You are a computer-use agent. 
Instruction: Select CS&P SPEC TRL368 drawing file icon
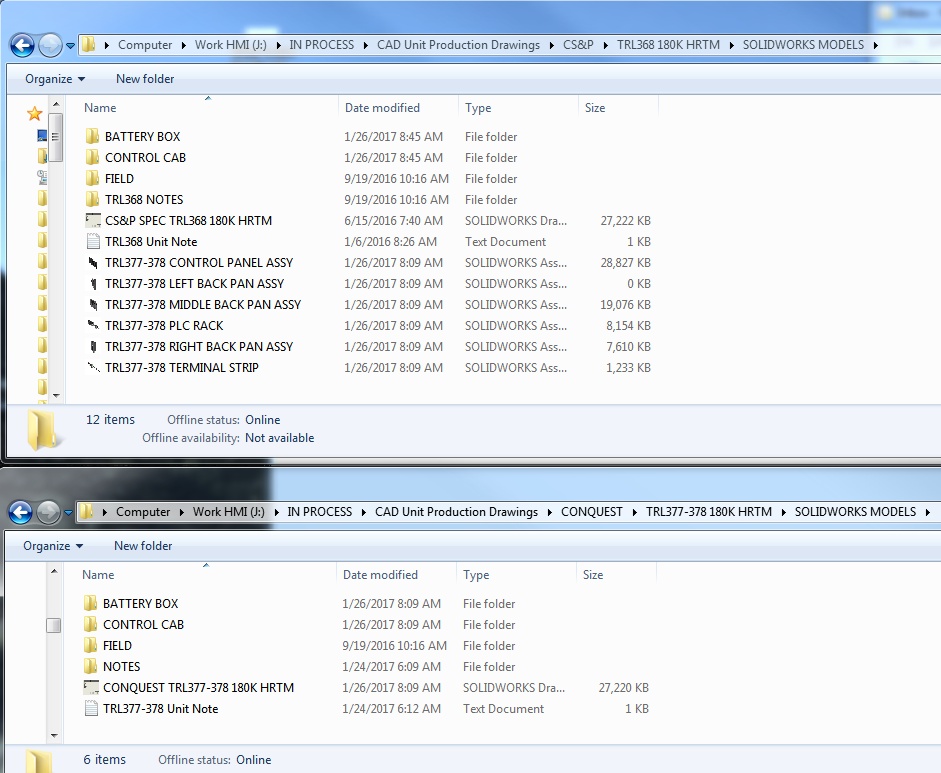click(x=92, y=220)
